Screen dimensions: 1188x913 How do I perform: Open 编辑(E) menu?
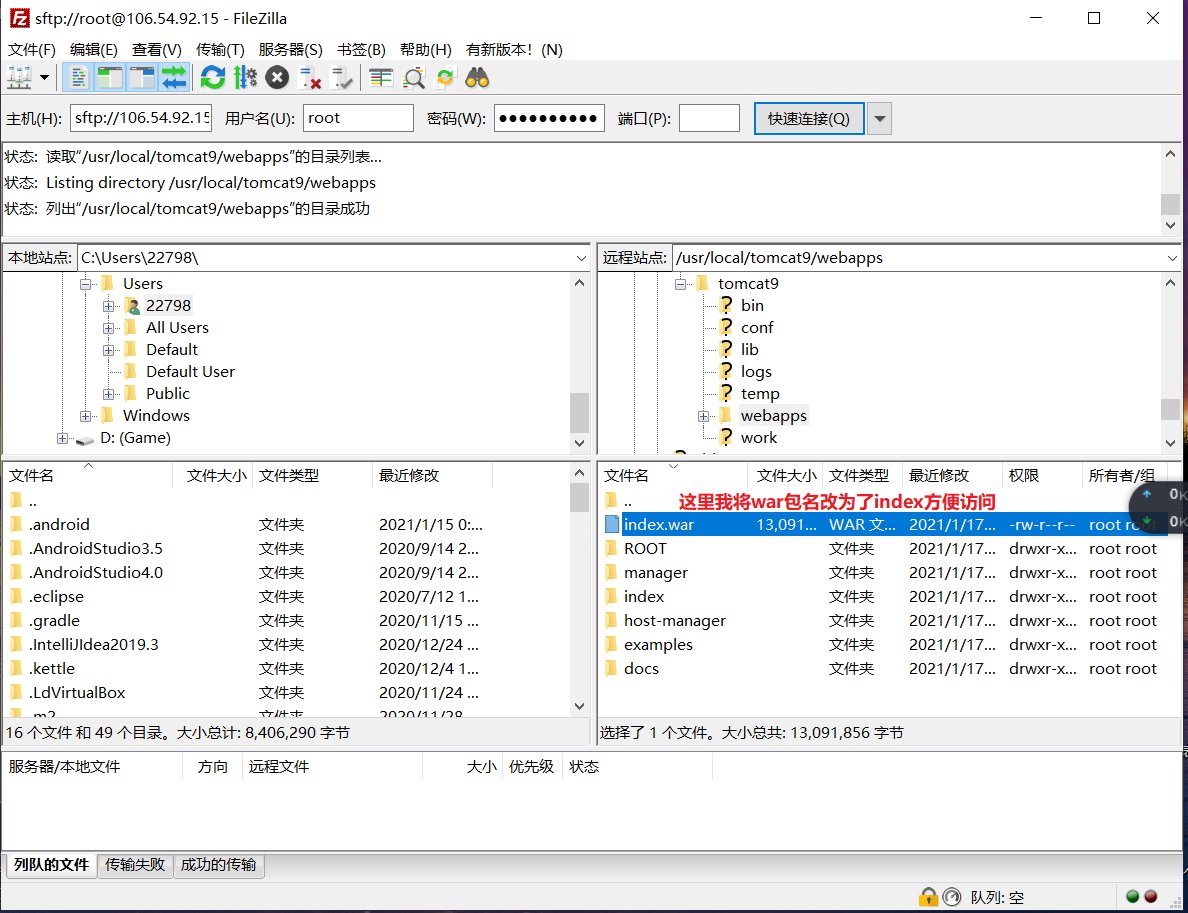(x=94, y=50)
